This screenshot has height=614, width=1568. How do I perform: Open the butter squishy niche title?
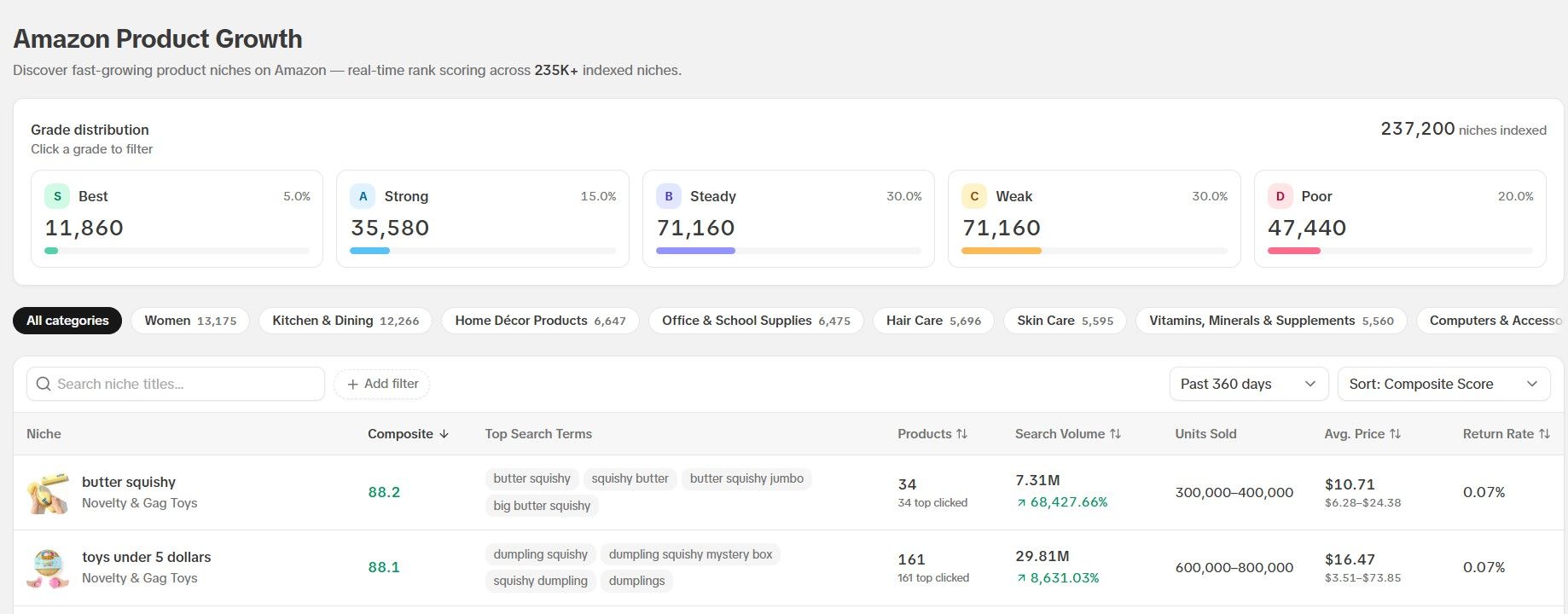point(129,482)
